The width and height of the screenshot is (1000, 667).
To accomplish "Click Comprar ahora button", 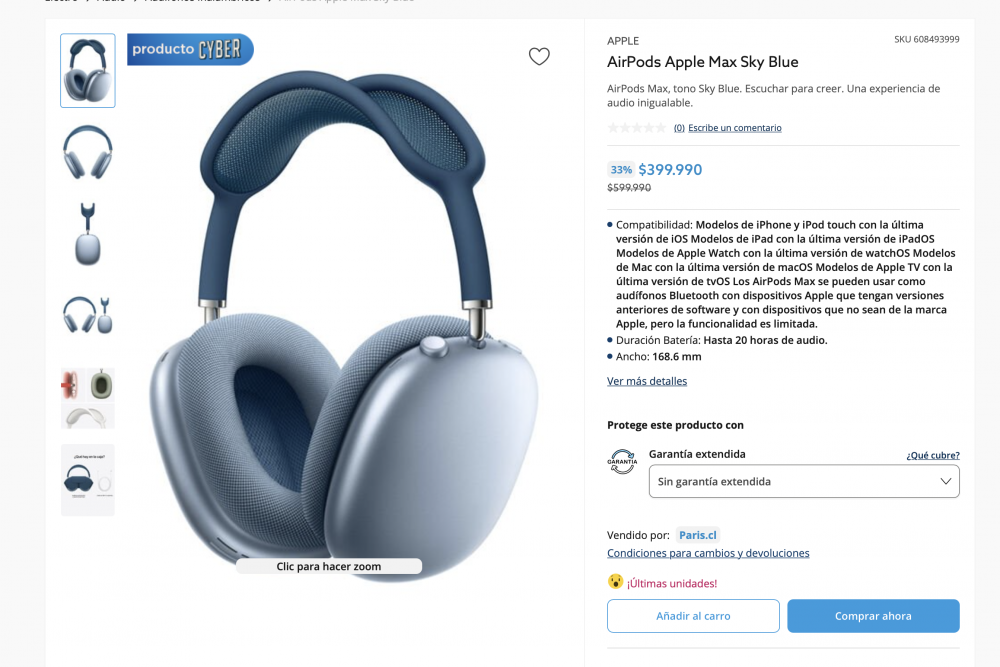I will coord(873,616).
